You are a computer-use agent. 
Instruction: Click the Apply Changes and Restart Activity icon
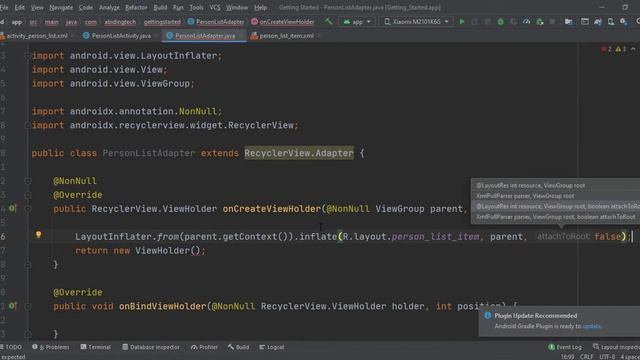(x=475, y=22)
